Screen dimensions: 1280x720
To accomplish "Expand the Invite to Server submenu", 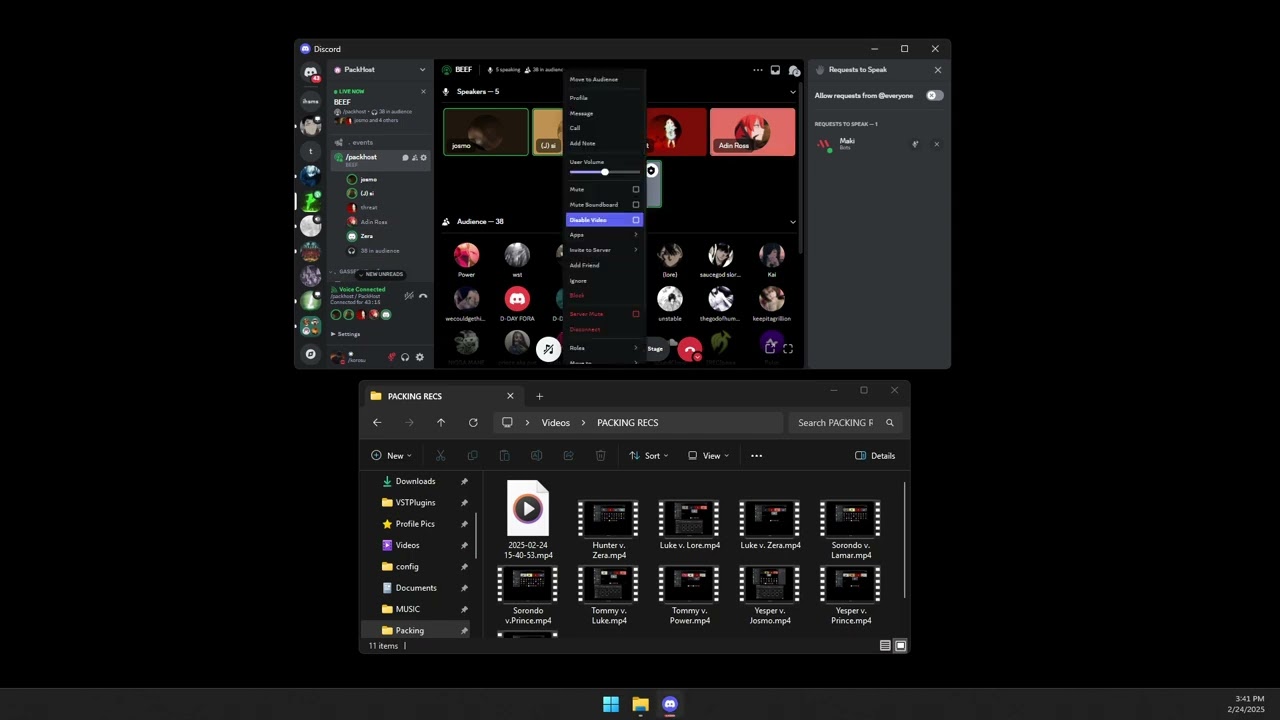I will tap(604, 250).
